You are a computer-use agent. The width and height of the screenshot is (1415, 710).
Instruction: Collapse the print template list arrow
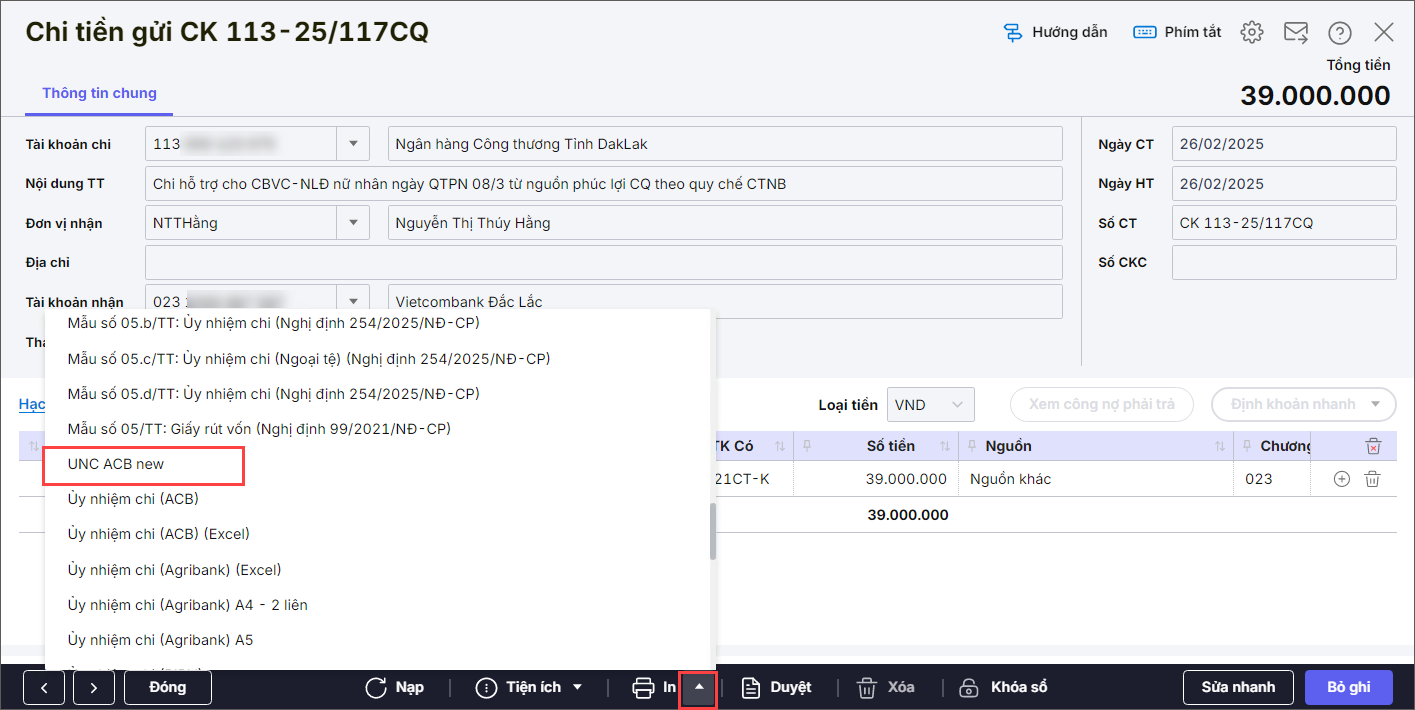(698, 688)
